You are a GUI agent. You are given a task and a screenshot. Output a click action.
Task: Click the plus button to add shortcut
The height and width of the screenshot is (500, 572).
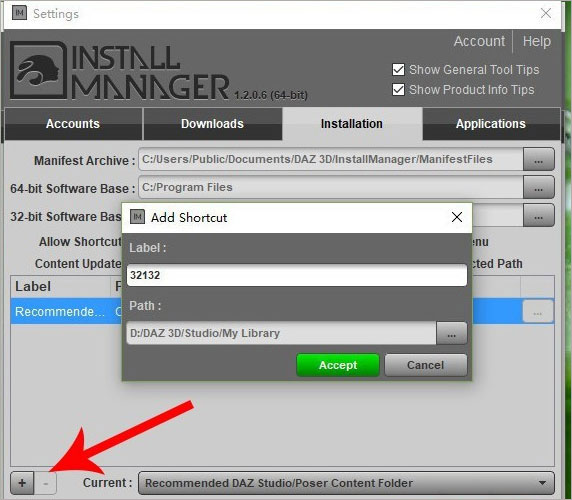[22, 482]
